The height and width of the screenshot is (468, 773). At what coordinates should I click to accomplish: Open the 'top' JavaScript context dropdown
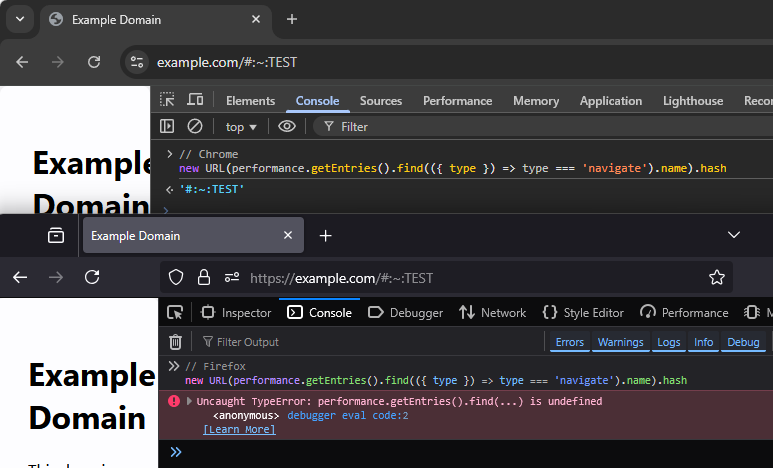(241, 127)
